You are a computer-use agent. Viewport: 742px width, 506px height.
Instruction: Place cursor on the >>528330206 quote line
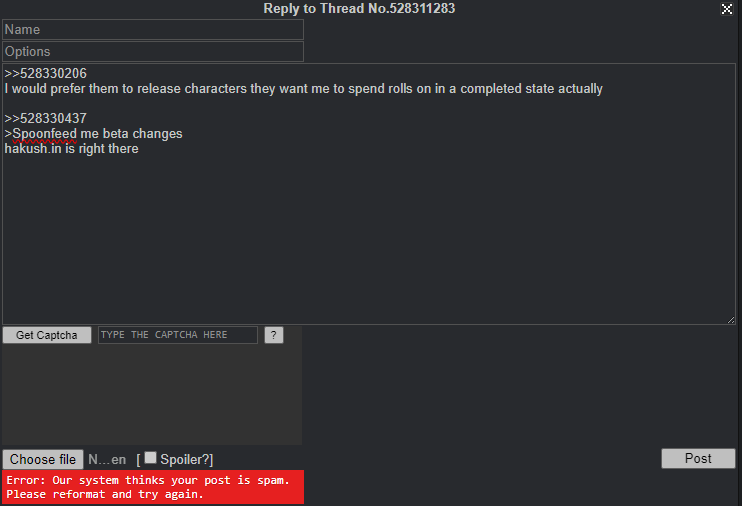pyautogui.click(x=45, y=73)
